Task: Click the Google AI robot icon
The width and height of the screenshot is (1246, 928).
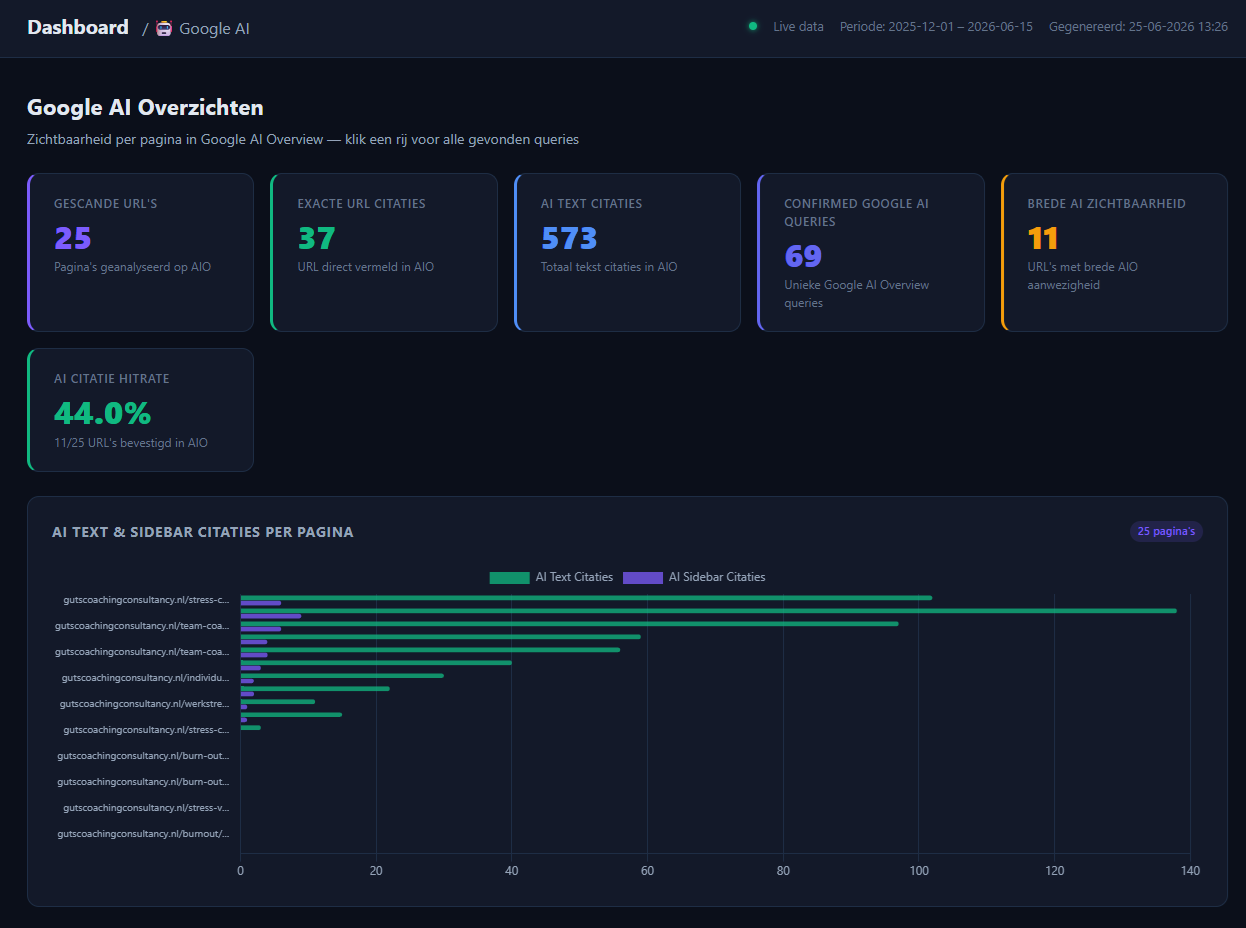Action: pyautogui.click(x=164, y=28)
